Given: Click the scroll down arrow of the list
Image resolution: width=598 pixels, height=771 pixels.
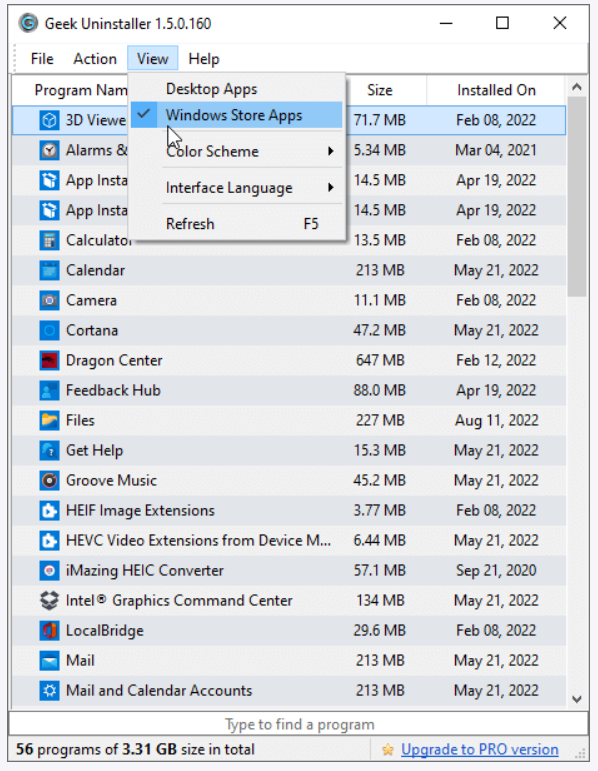Looking at the screenshot, I should coord(577,699).
